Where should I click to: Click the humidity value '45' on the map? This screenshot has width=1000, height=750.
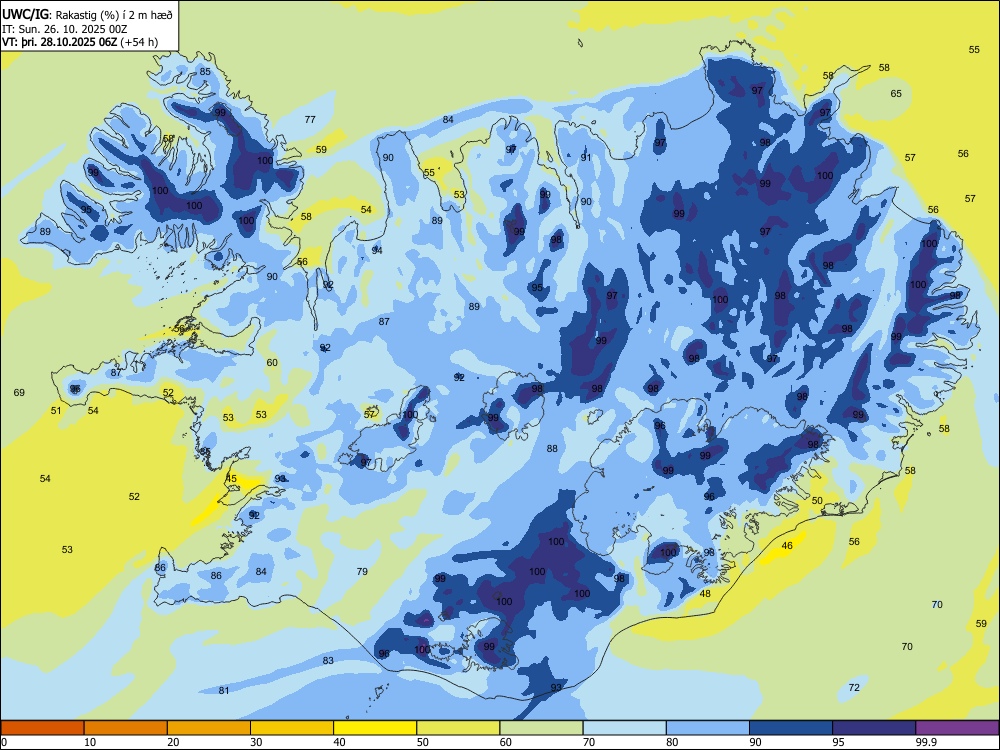(x=232, y=478)
